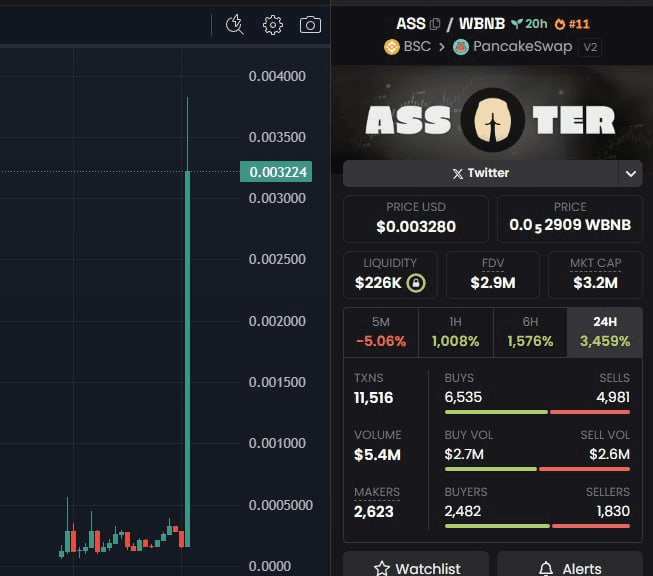Click the WBNB price box
This screenshot has height=576, width=653.
[x=570, y=219]
